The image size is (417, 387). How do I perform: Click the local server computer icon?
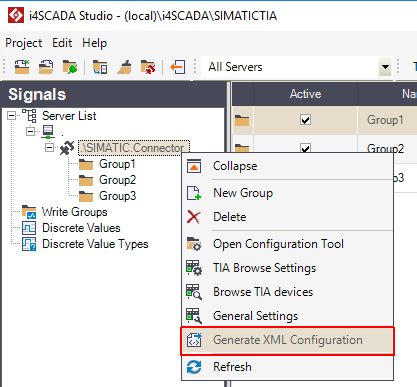tap(48, 132)
